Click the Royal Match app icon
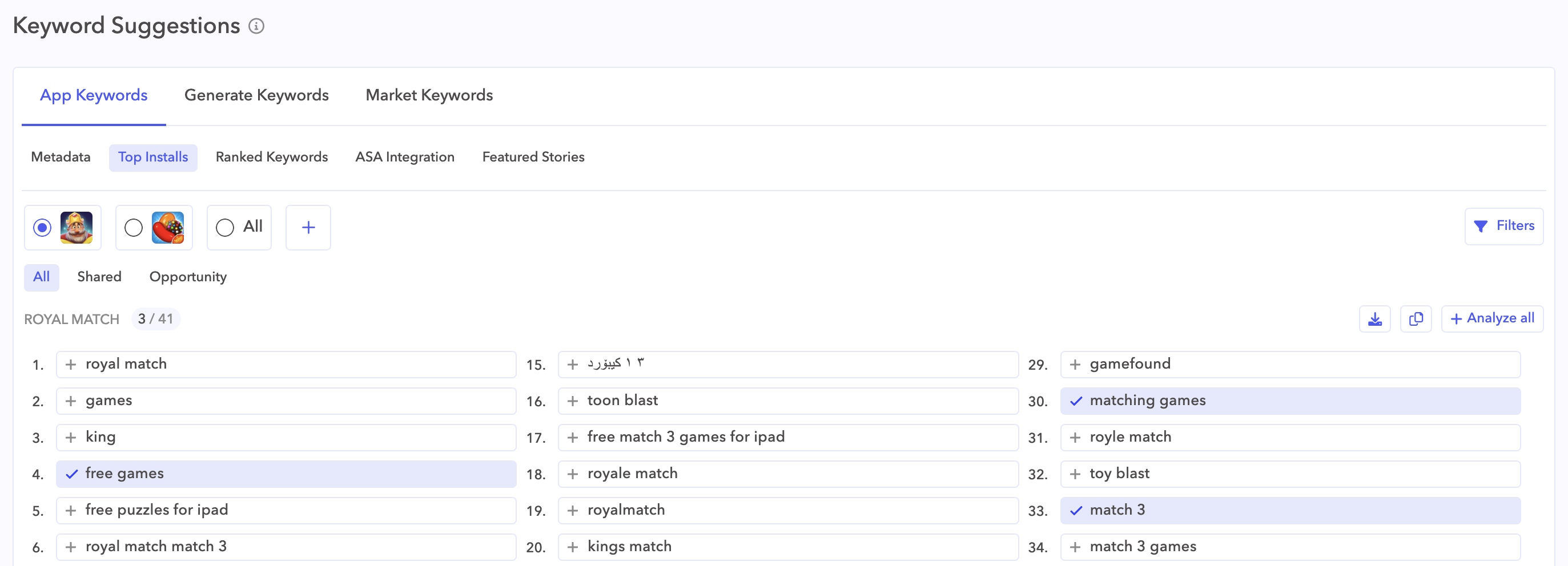This screenshot has width=1568, height=566. [76, 228]
